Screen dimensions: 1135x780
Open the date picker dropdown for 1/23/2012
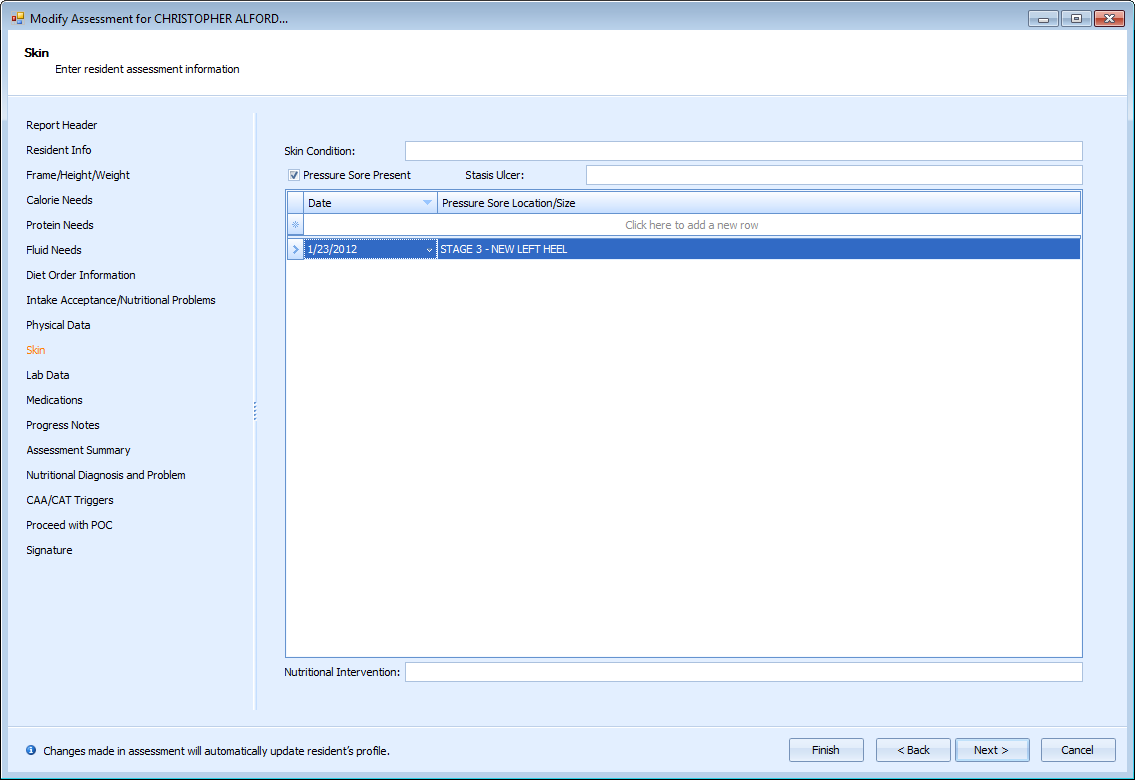tap(429, 250)
